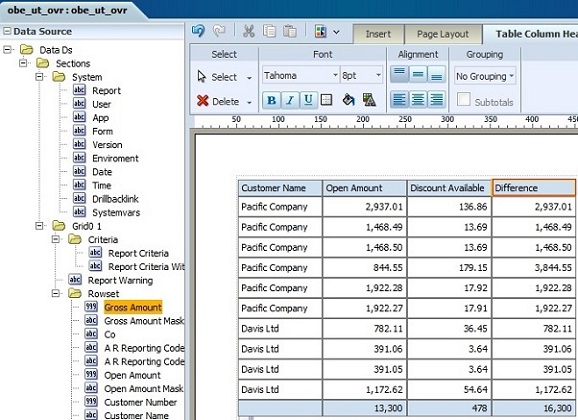The width and height of the screenshot is (578, 420).
Task: Align text left
Action: coord(399,100)
